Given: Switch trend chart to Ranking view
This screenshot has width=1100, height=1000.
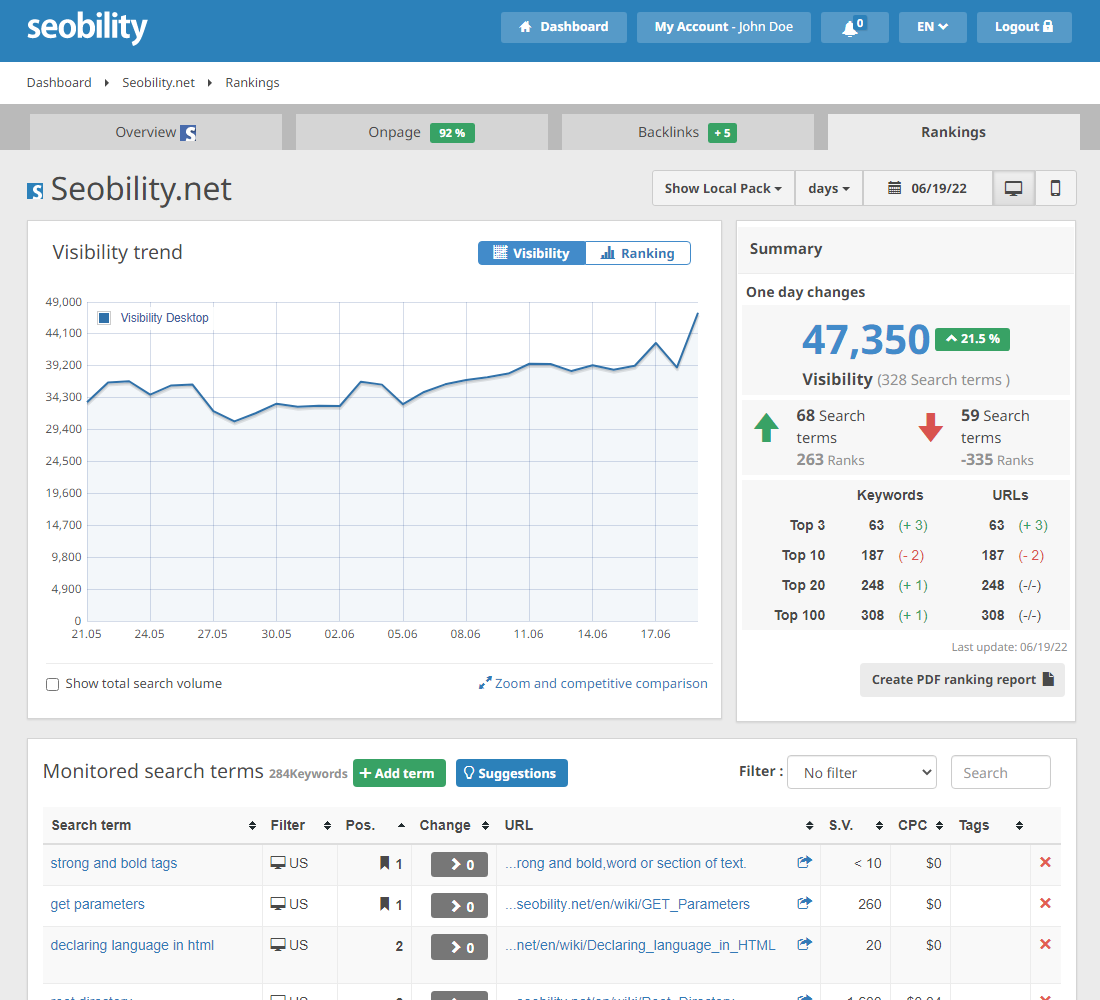Looking at the screenshot, I should (x=637, y=253).
